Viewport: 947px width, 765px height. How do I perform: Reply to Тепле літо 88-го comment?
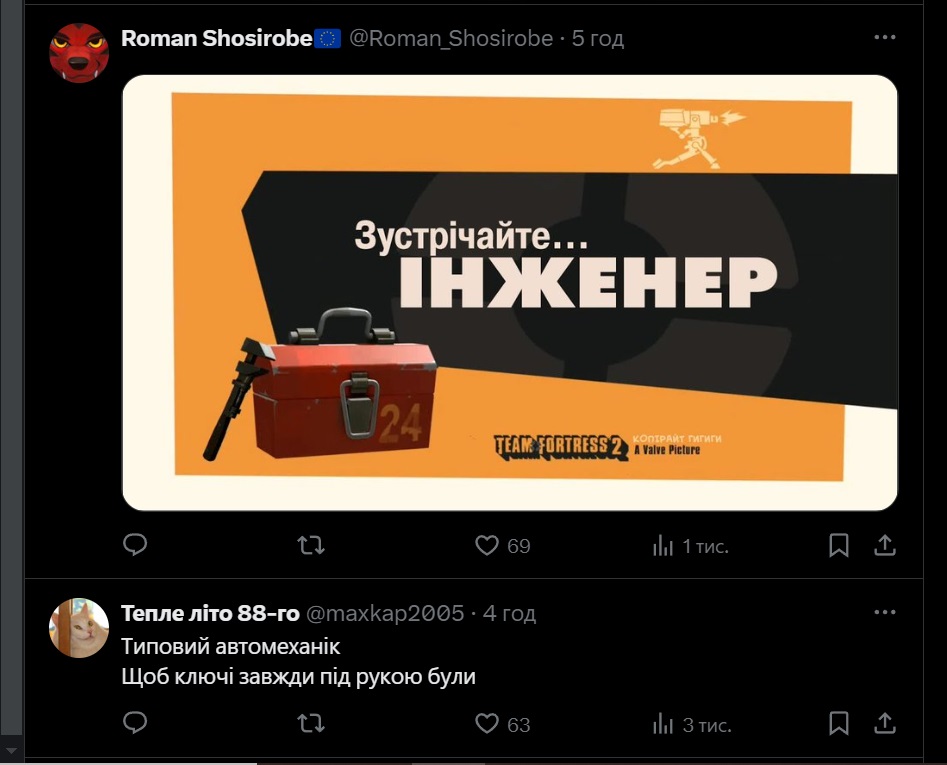(x=135, y=723)
